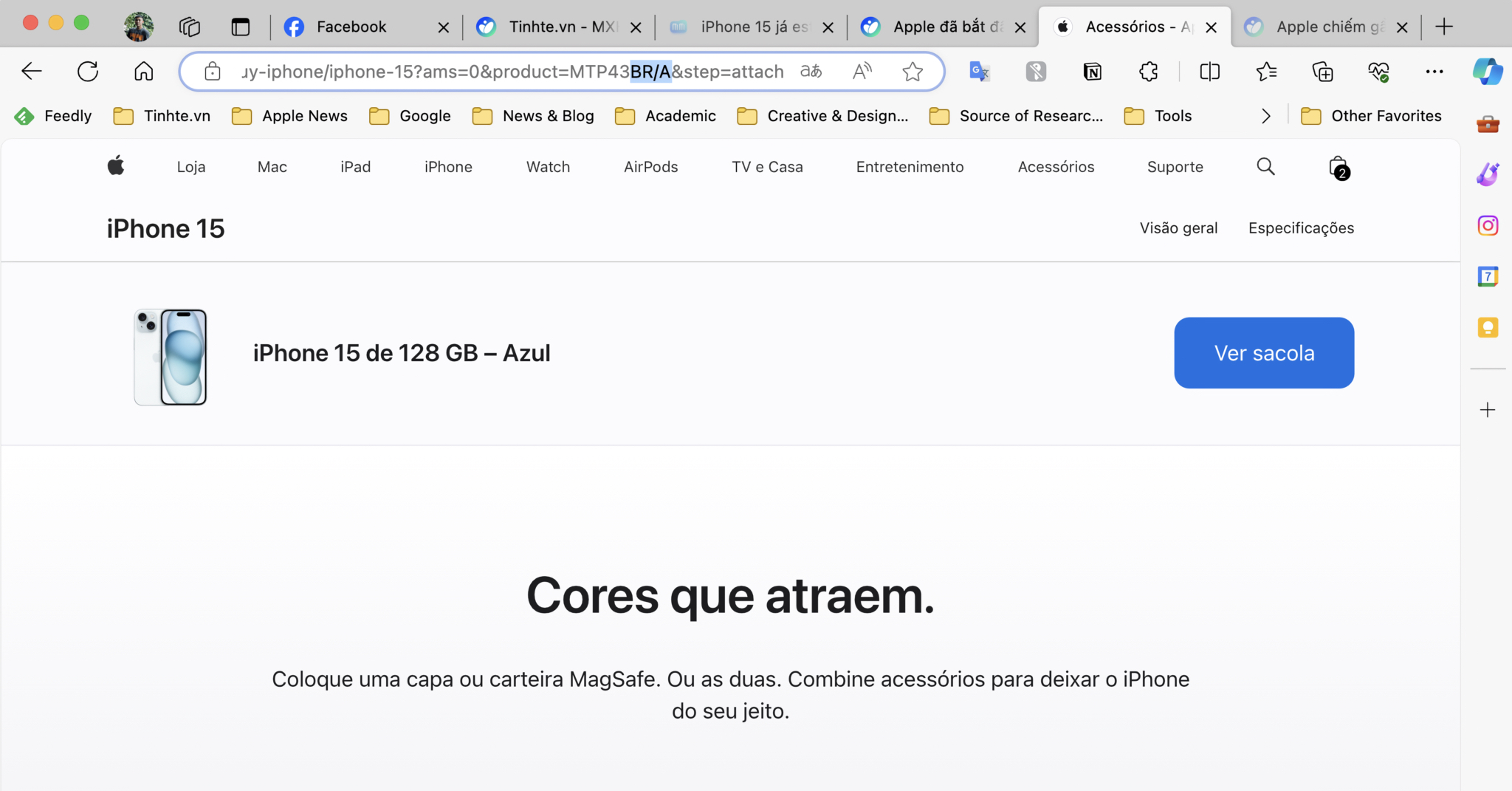Open the Entretenimento menu item

[x=910, y=167]
